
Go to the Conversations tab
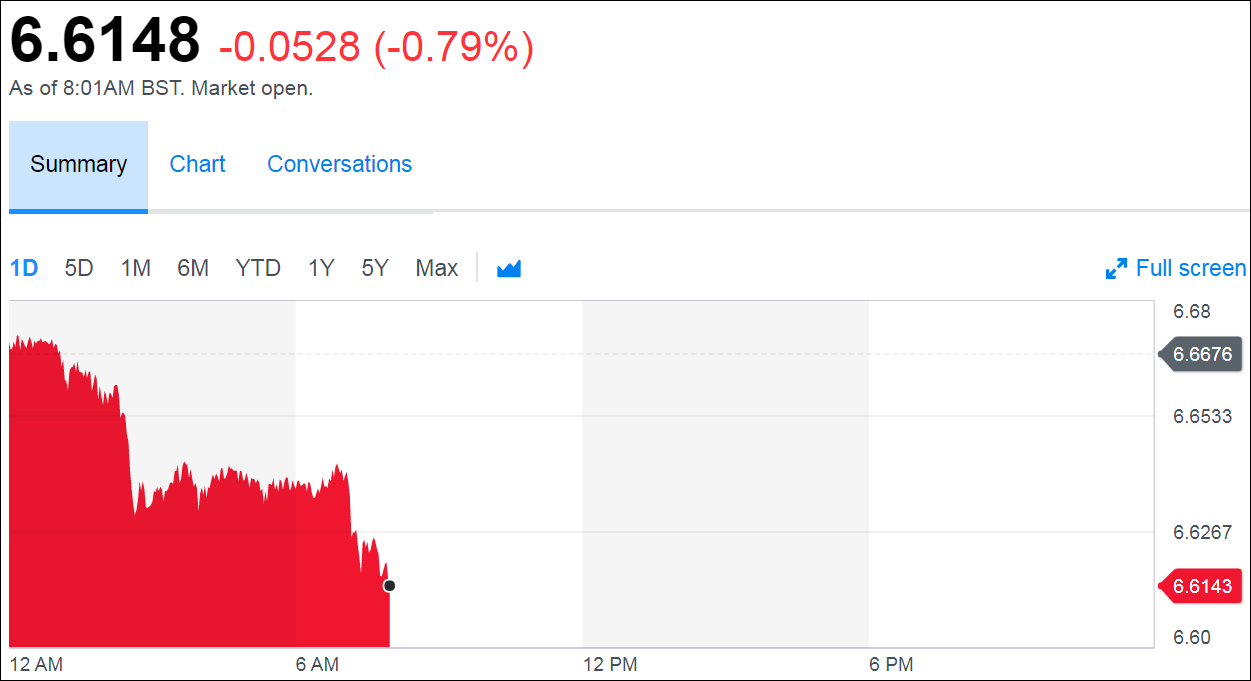pos(339,165)
